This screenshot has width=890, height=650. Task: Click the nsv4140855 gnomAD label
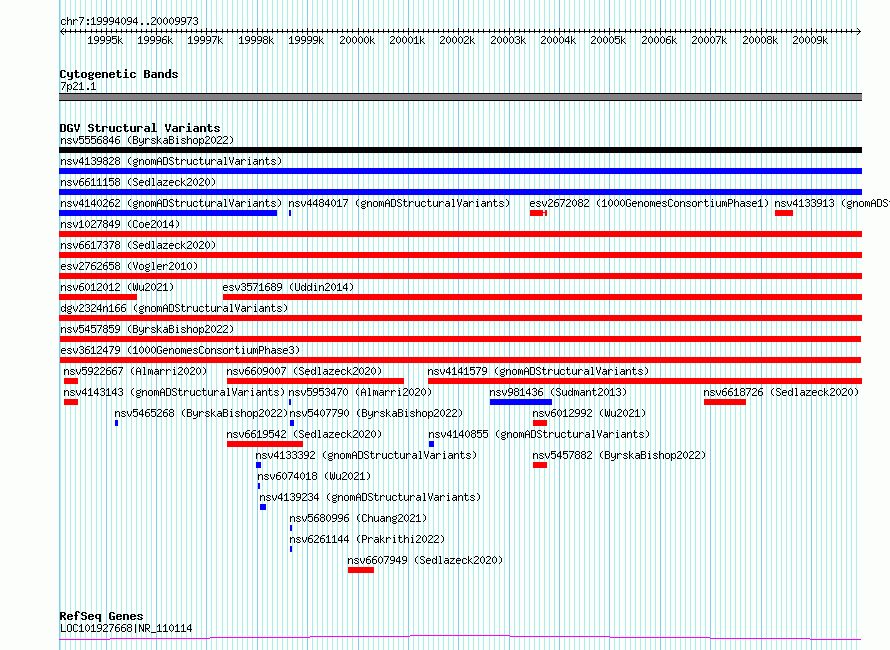tap(539, 434)
